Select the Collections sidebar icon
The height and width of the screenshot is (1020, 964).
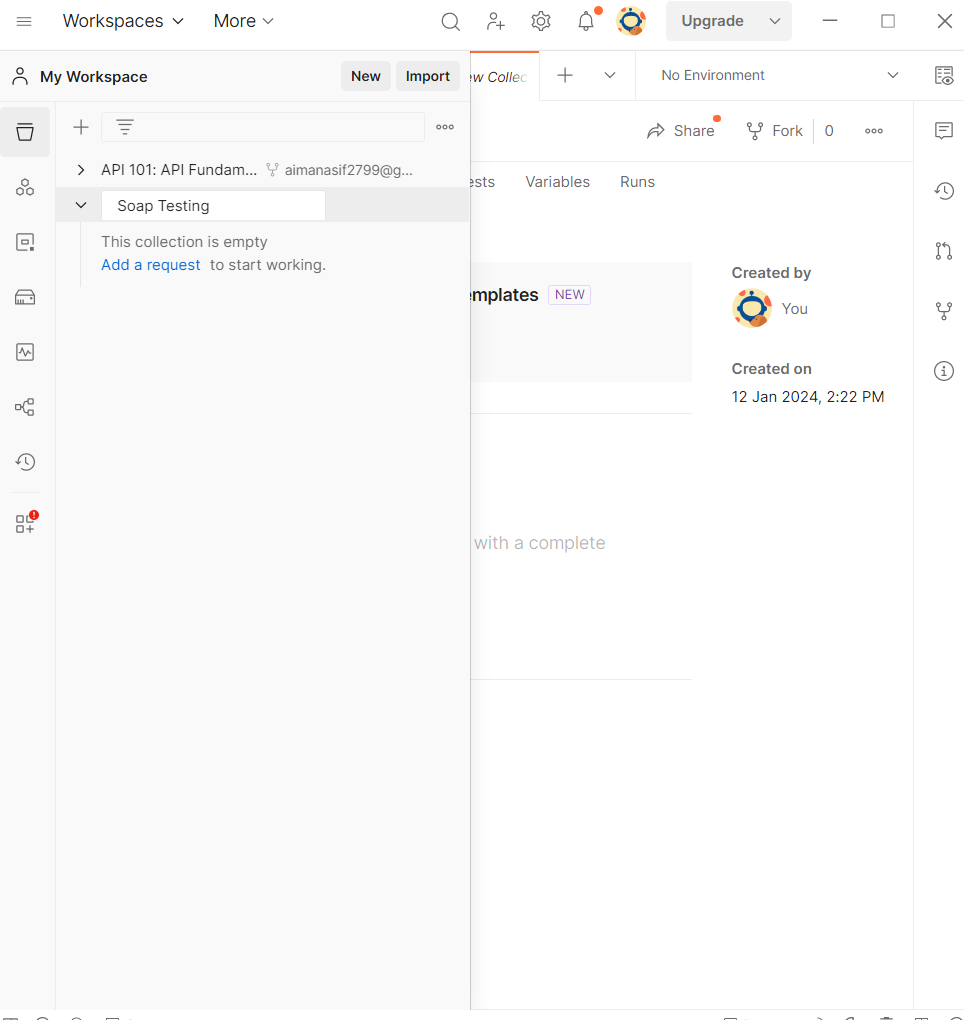25,132
